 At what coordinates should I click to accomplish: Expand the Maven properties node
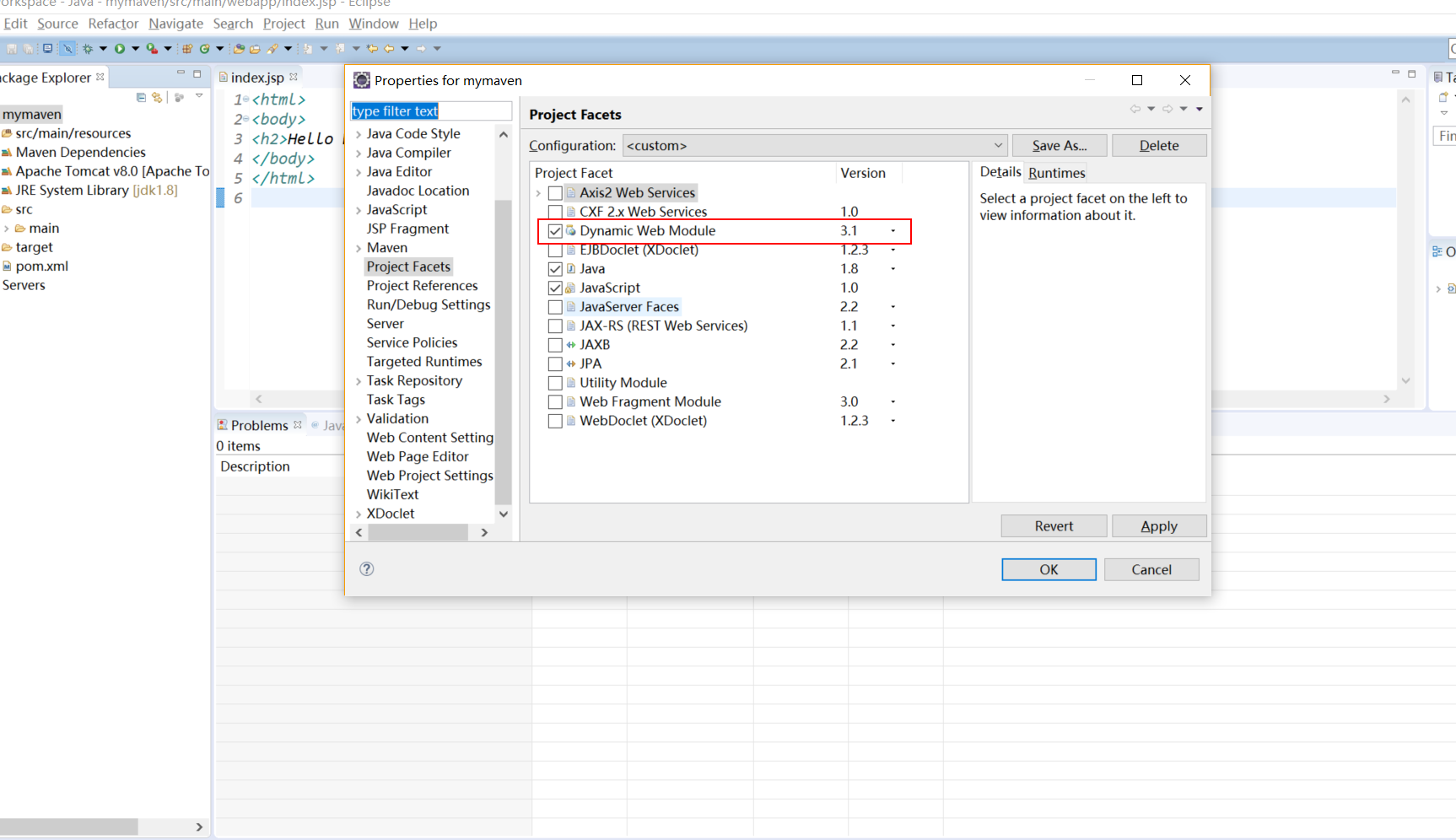(x=359, y=248)
